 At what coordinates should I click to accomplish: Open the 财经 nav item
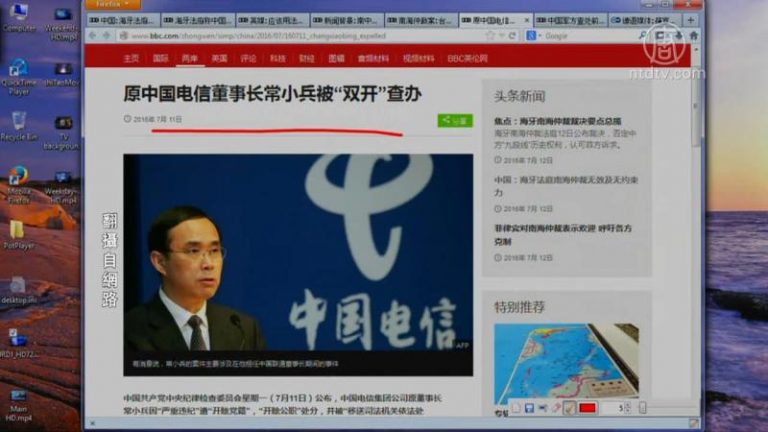click(x=307, y=58)
